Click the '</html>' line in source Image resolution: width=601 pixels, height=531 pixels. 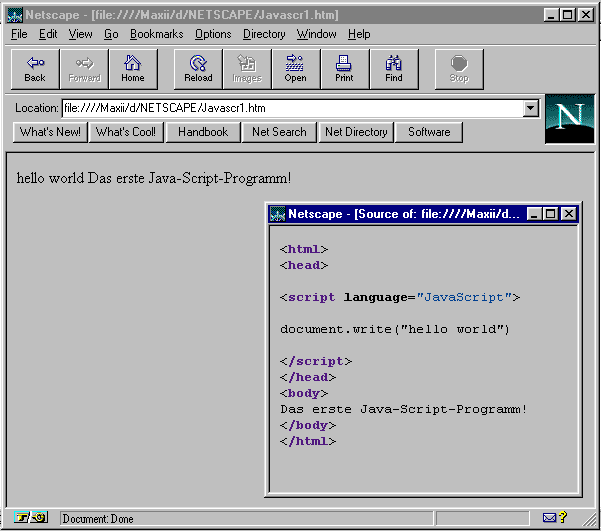(308, 442)
